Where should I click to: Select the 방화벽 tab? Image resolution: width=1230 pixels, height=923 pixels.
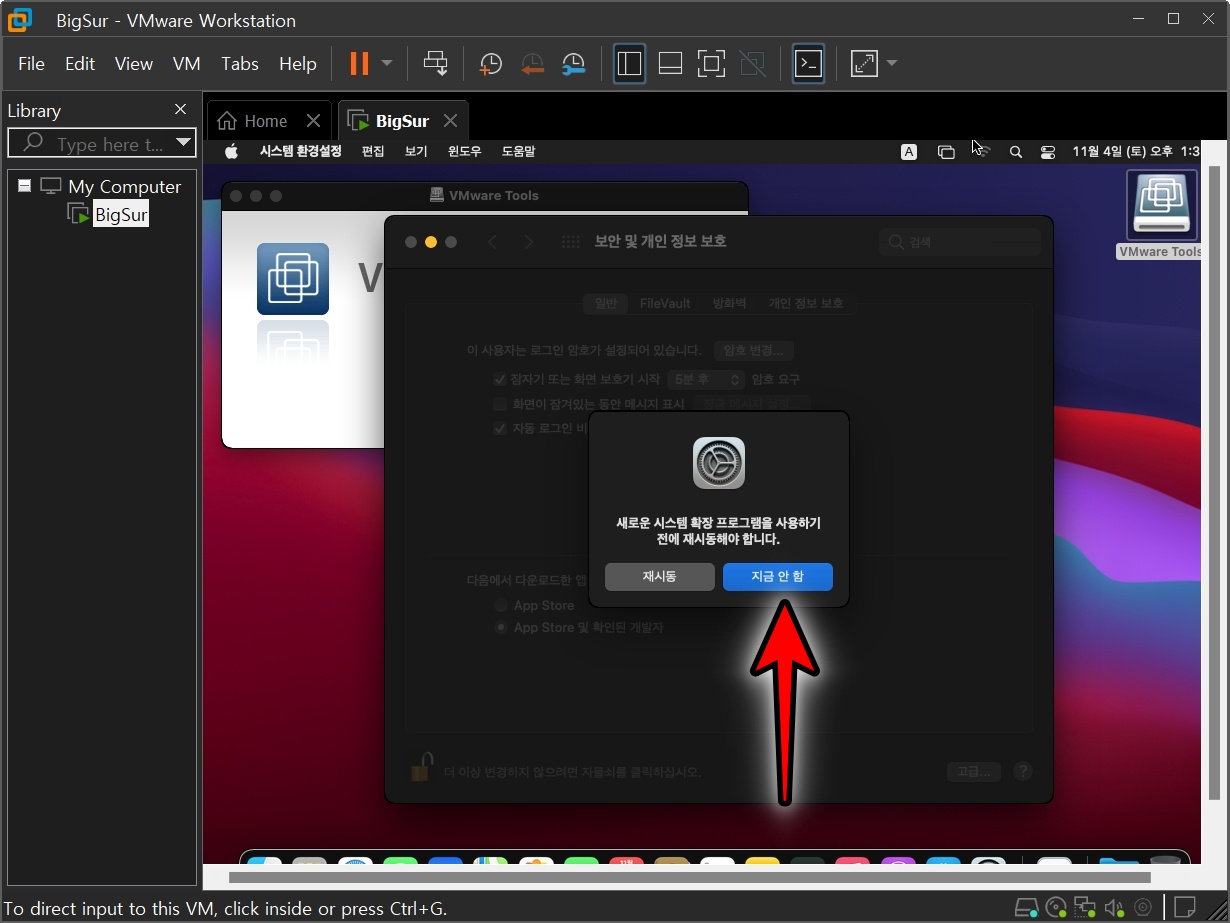point(729,303)
